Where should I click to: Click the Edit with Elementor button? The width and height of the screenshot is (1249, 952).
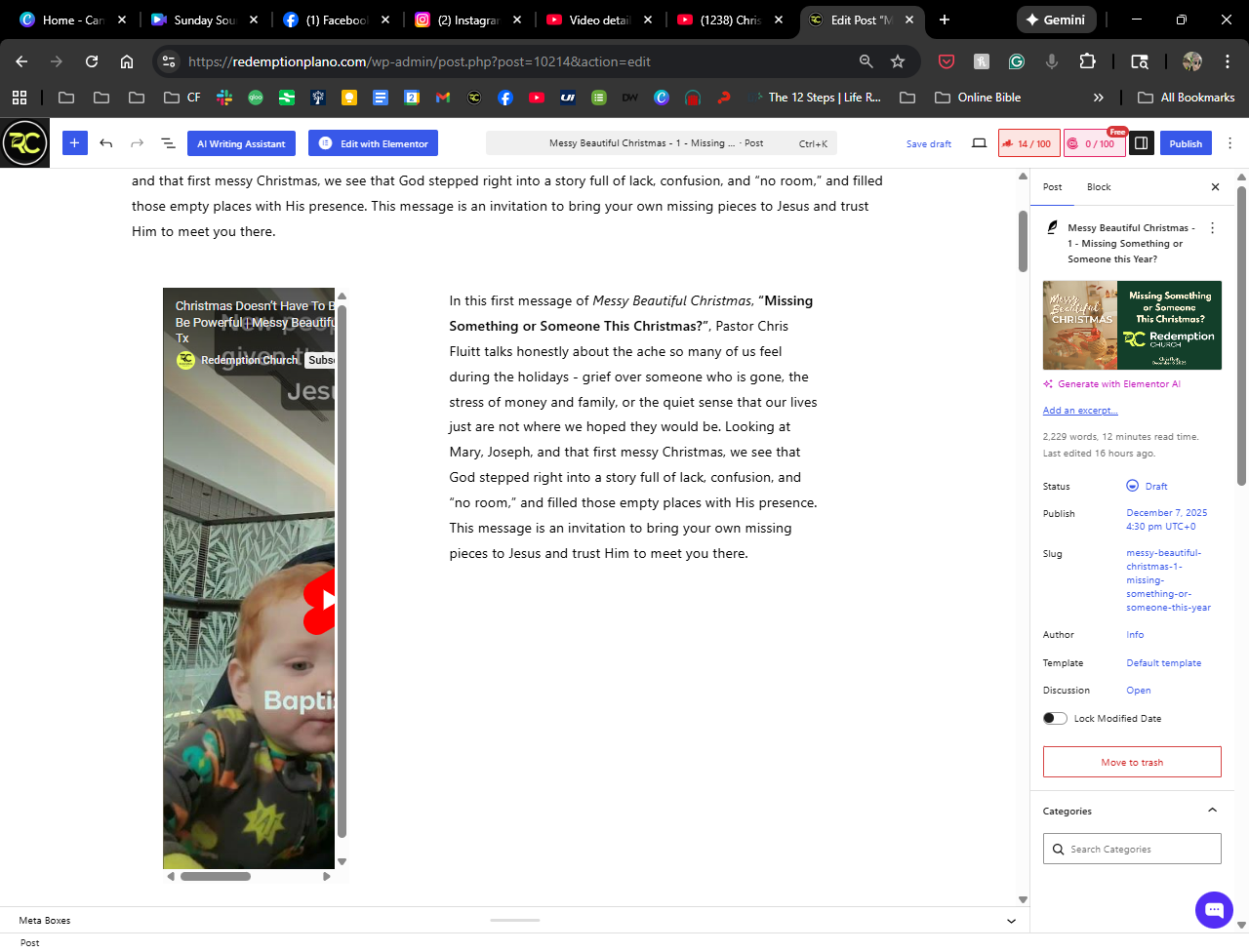373,143
